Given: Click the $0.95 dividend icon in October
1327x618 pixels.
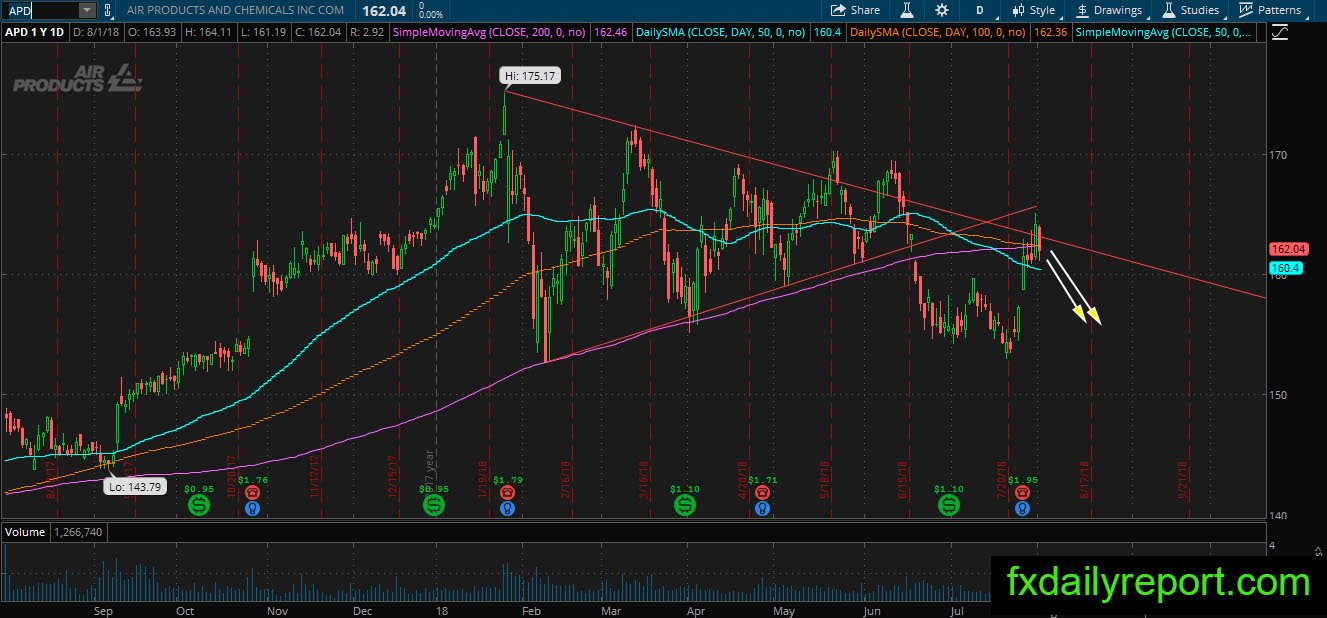Looking at the screenshot, I should click(x=199, y=506).
